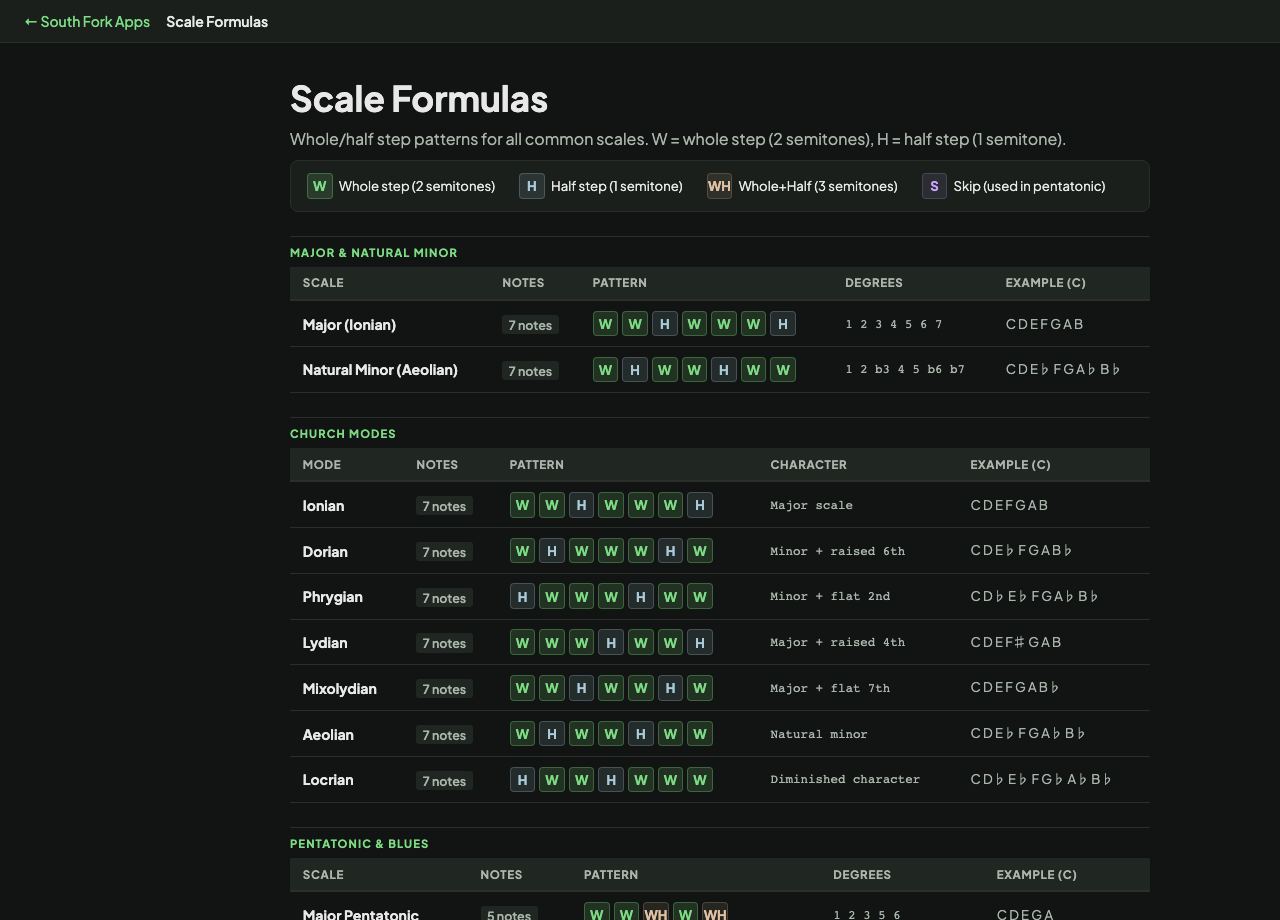This screenshot has width=1280, height=920.
Task: Click the Pentatonic & Blues section heading
Action: point(359,843)
